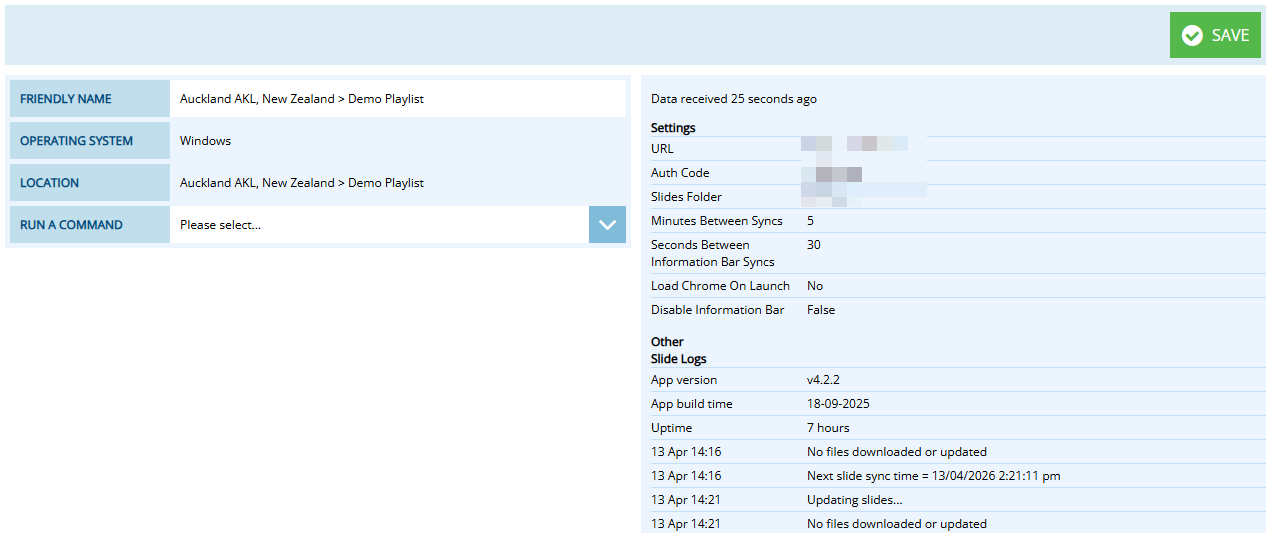Click the Slide Logs heading
The width and height of the screenshot is (1266, 533).
click(x=678, y=359)
